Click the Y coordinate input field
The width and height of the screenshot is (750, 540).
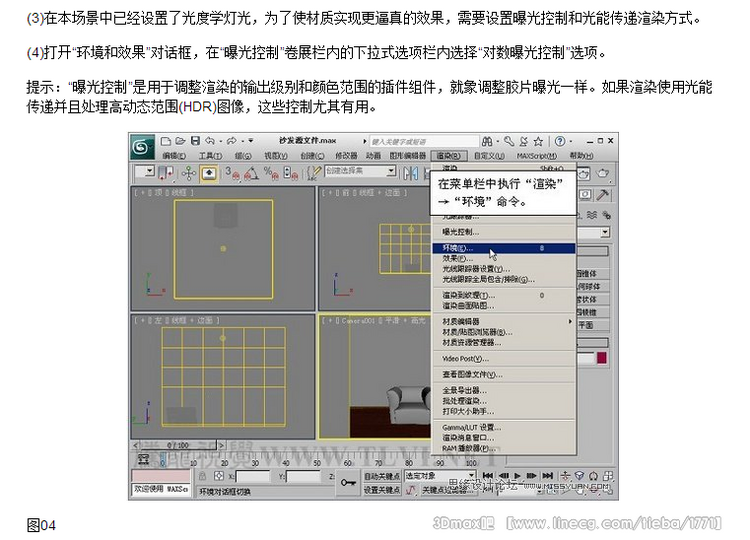pos(303,476)
